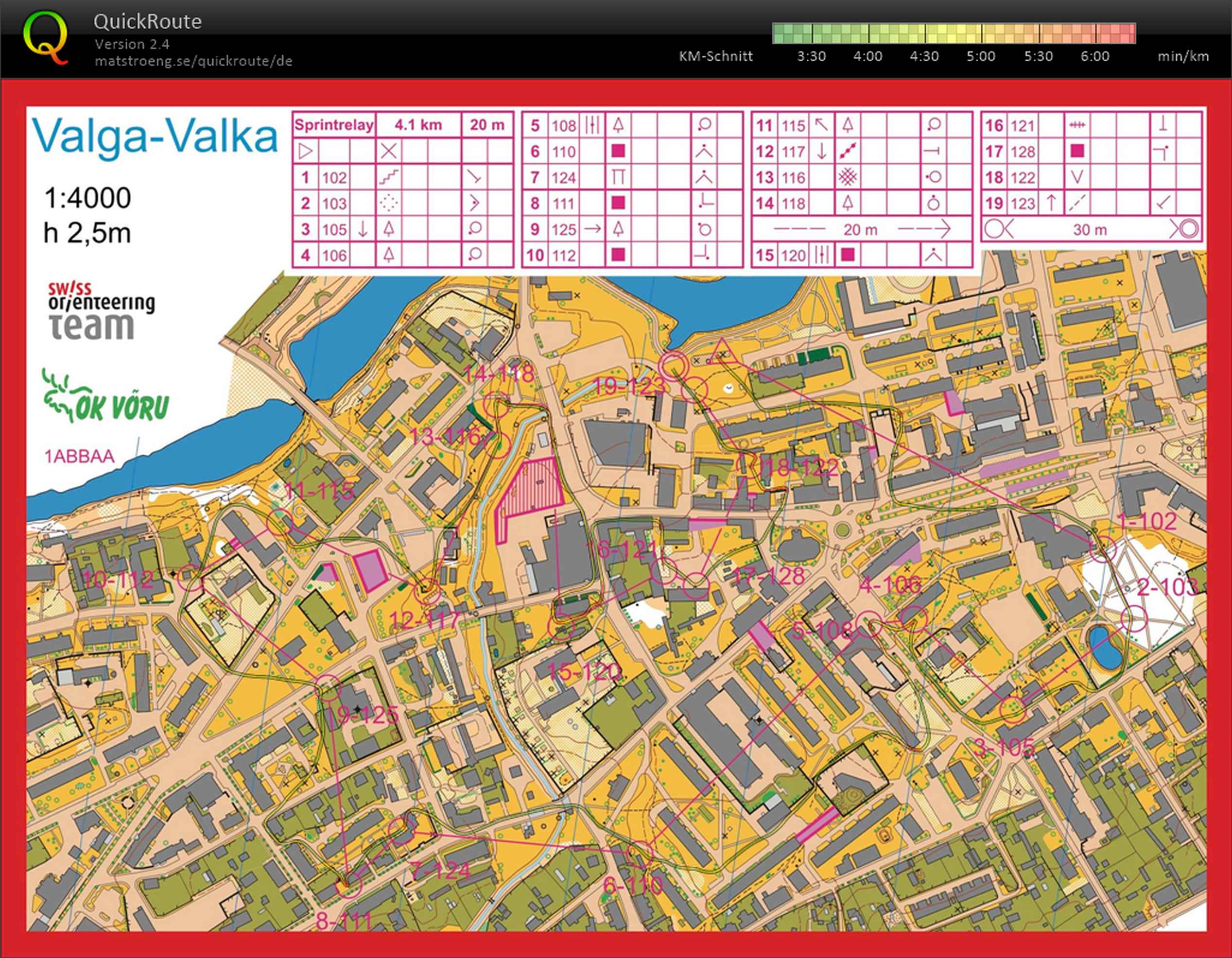Click the Swiss orienteering team logo
Viewport: 1232px width, 958px height.
tap(101, 310)
